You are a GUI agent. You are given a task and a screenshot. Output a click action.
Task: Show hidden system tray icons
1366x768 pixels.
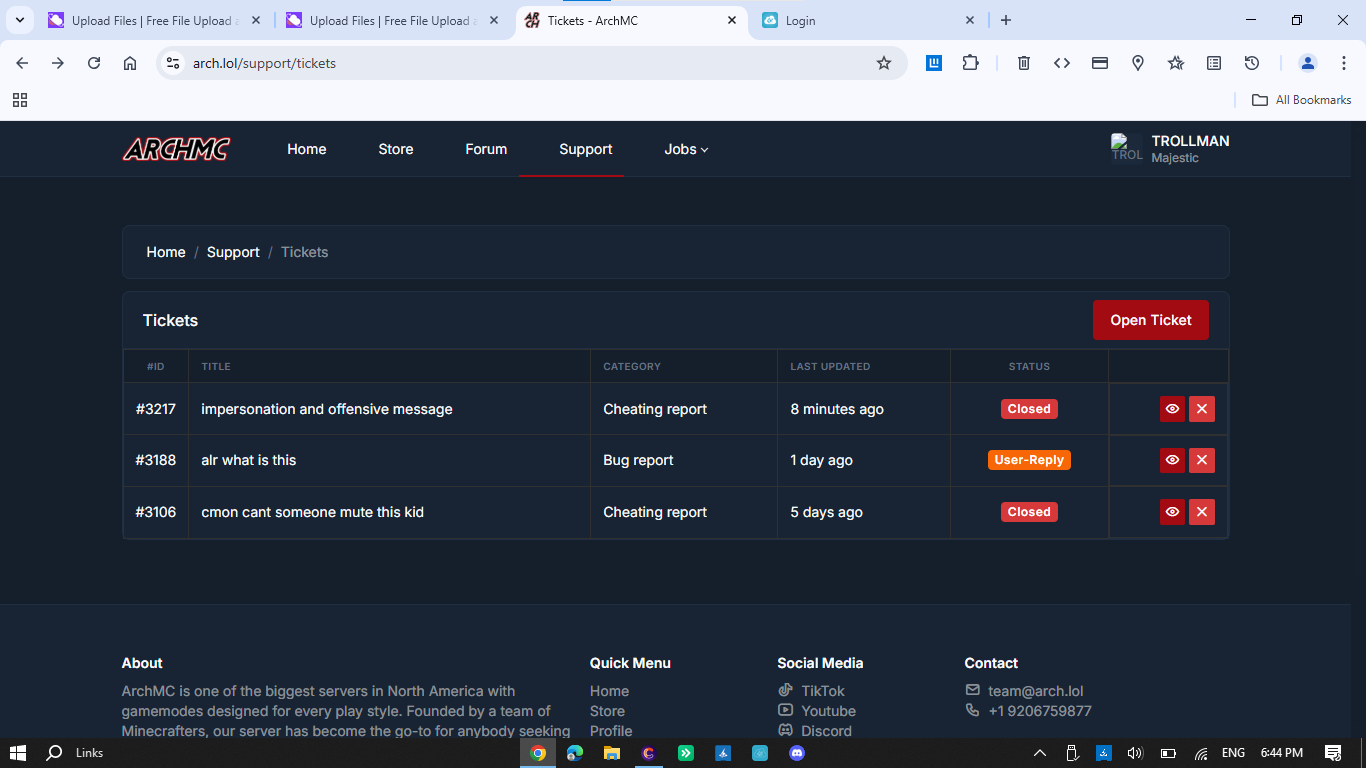pyautogui.click(x=1040, y=753)
